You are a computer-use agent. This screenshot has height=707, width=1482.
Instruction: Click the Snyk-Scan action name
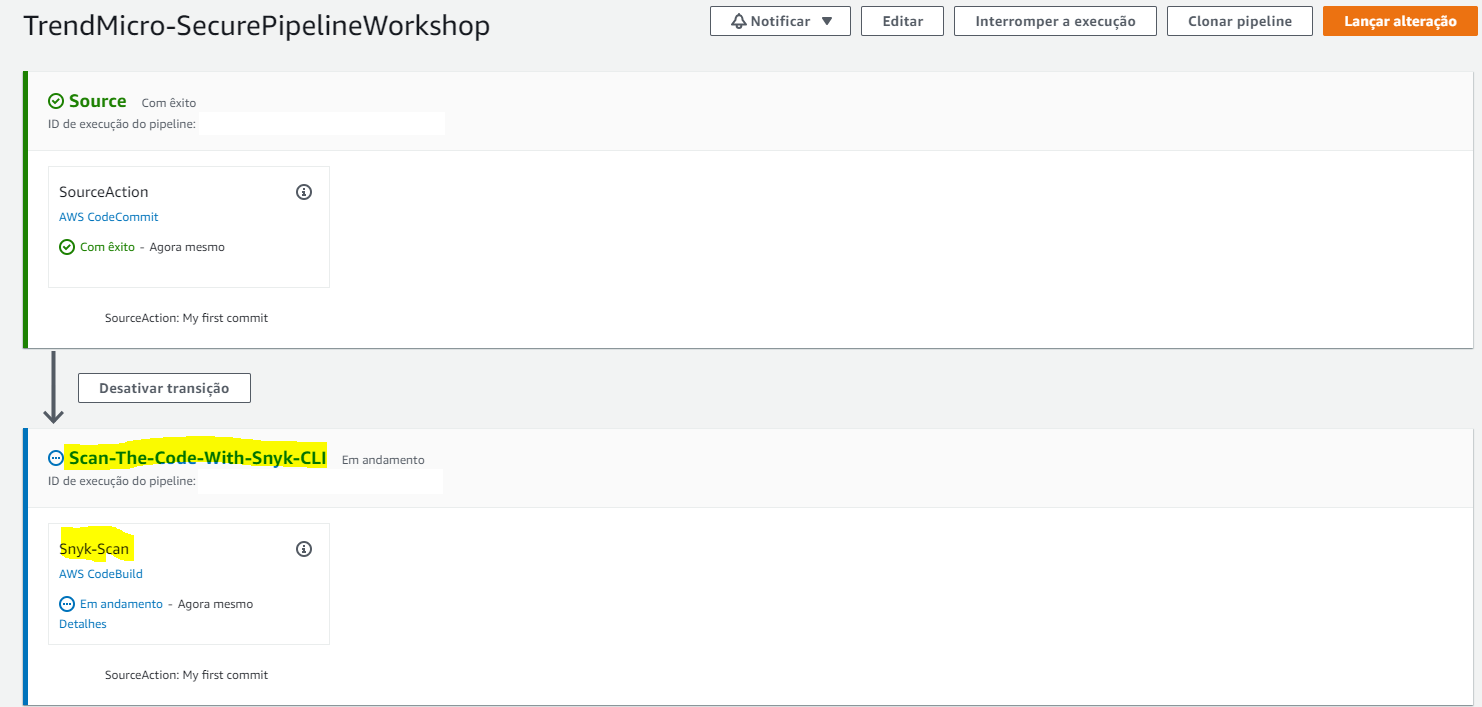pyautogui.click(x=94, y=549)
